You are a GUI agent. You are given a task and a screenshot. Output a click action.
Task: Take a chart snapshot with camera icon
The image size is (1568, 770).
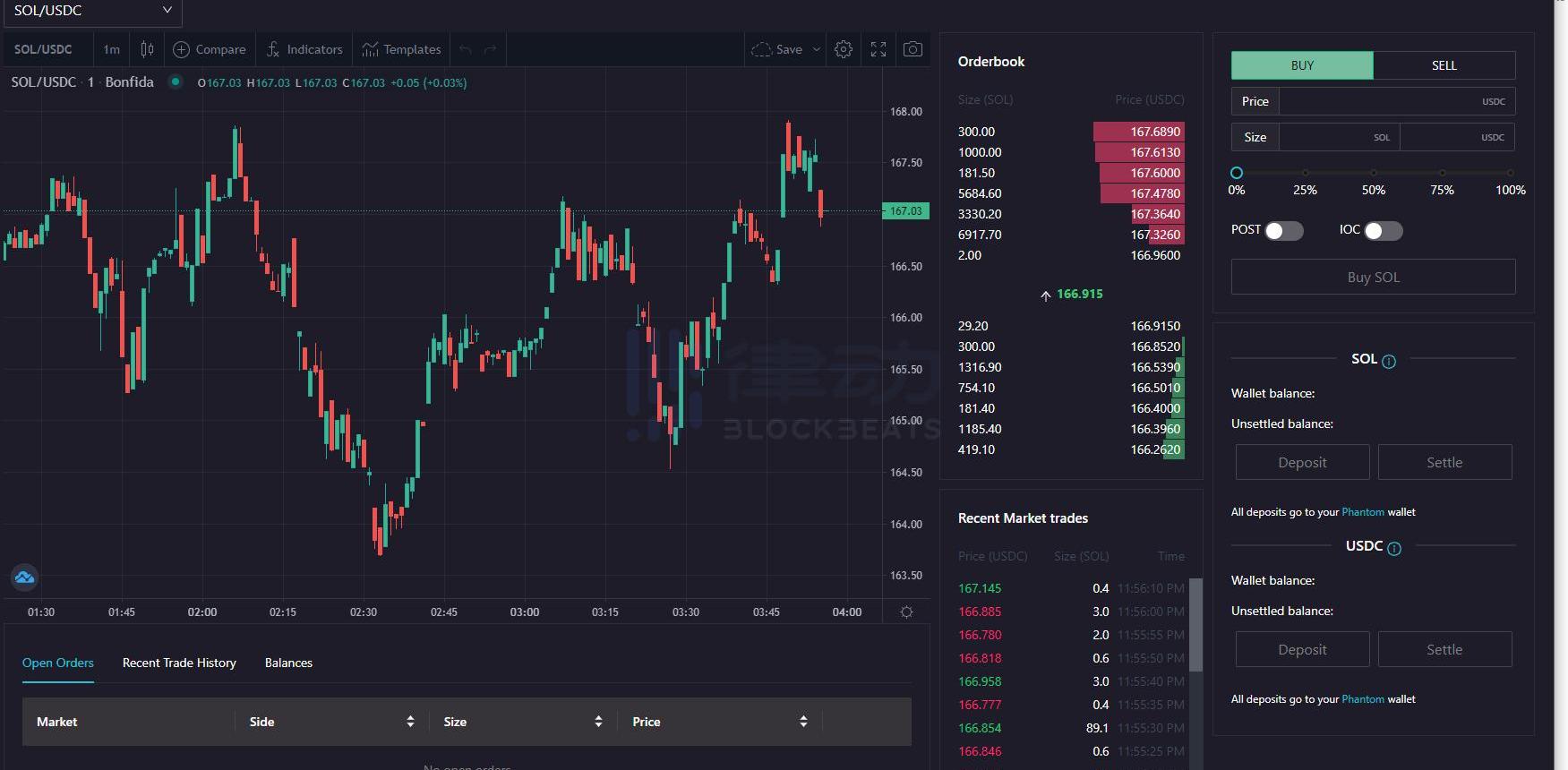pyautogui.click(x=913, y=49)
